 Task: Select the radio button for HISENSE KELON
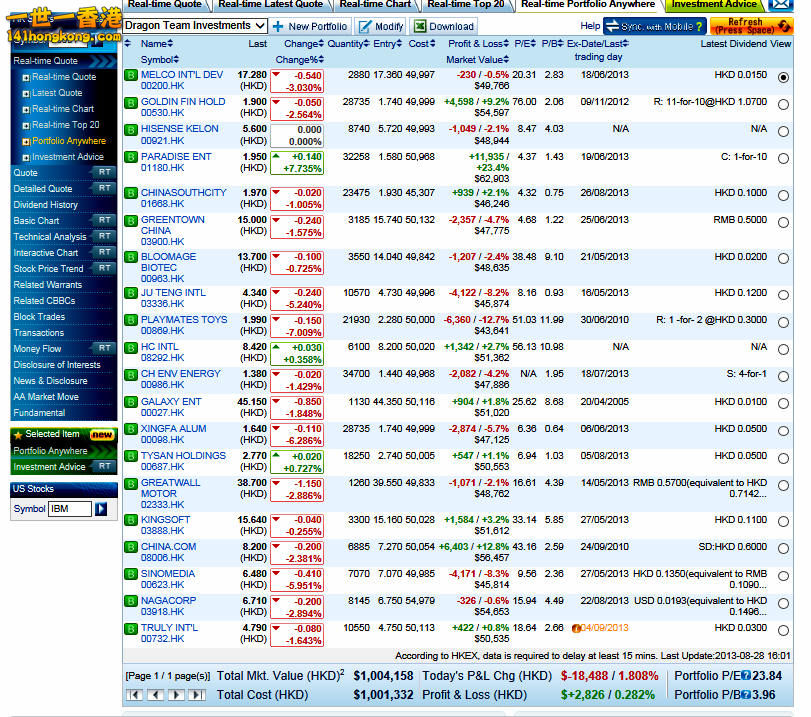pos(784,131)
